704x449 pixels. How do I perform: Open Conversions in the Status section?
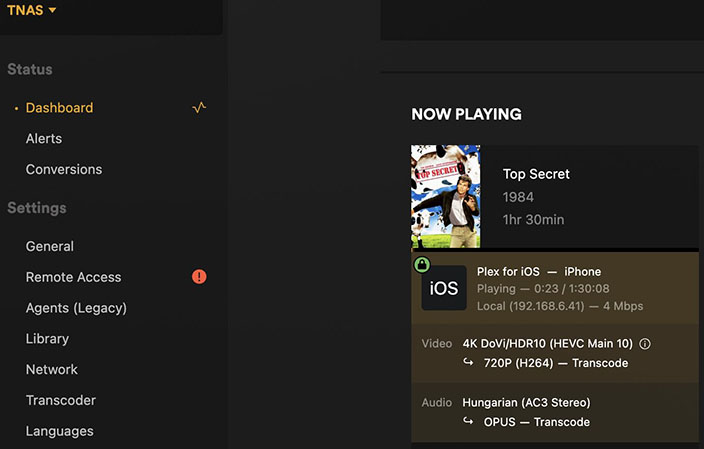pos(64,169)
